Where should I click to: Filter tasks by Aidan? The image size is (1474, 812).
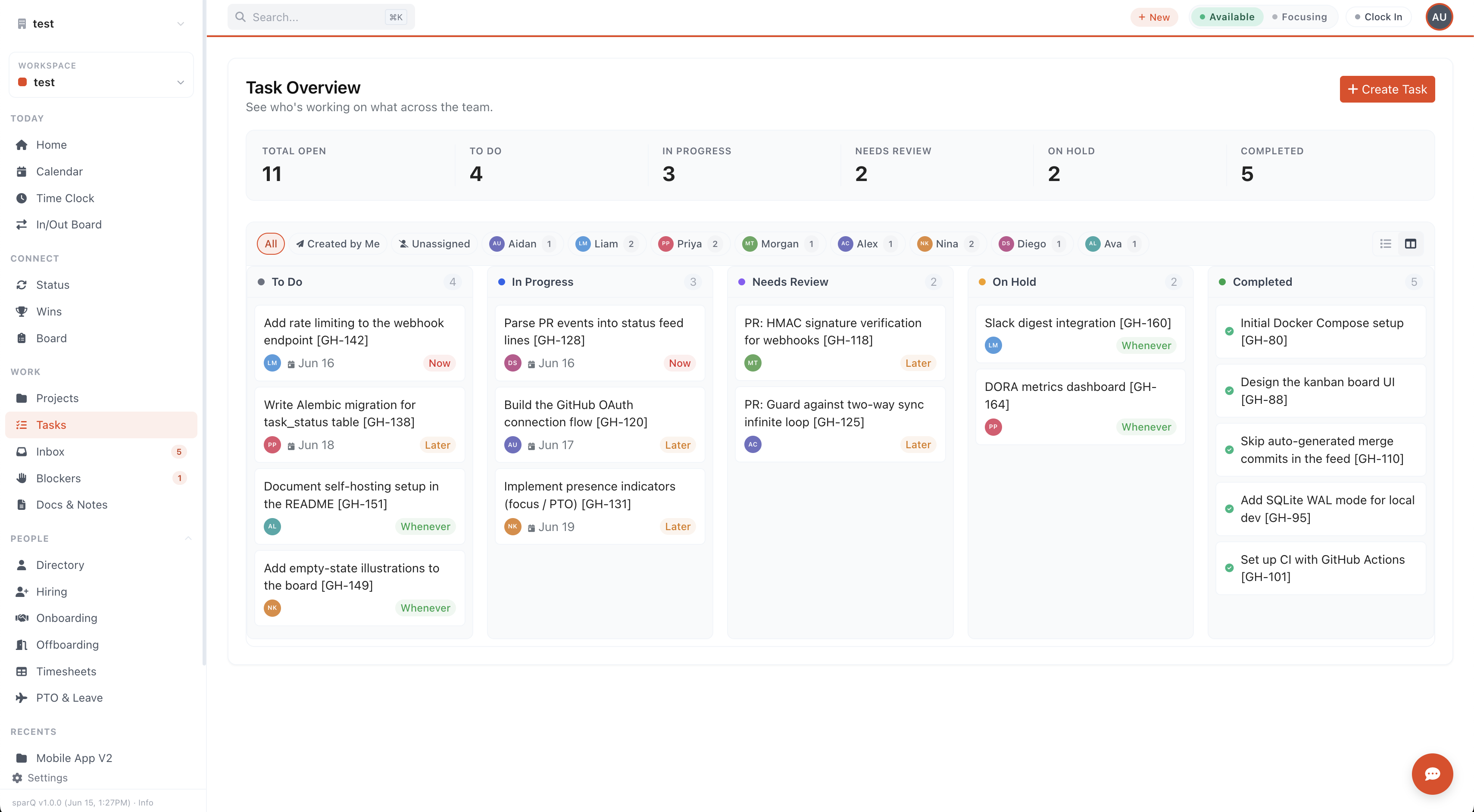[522, 244]
